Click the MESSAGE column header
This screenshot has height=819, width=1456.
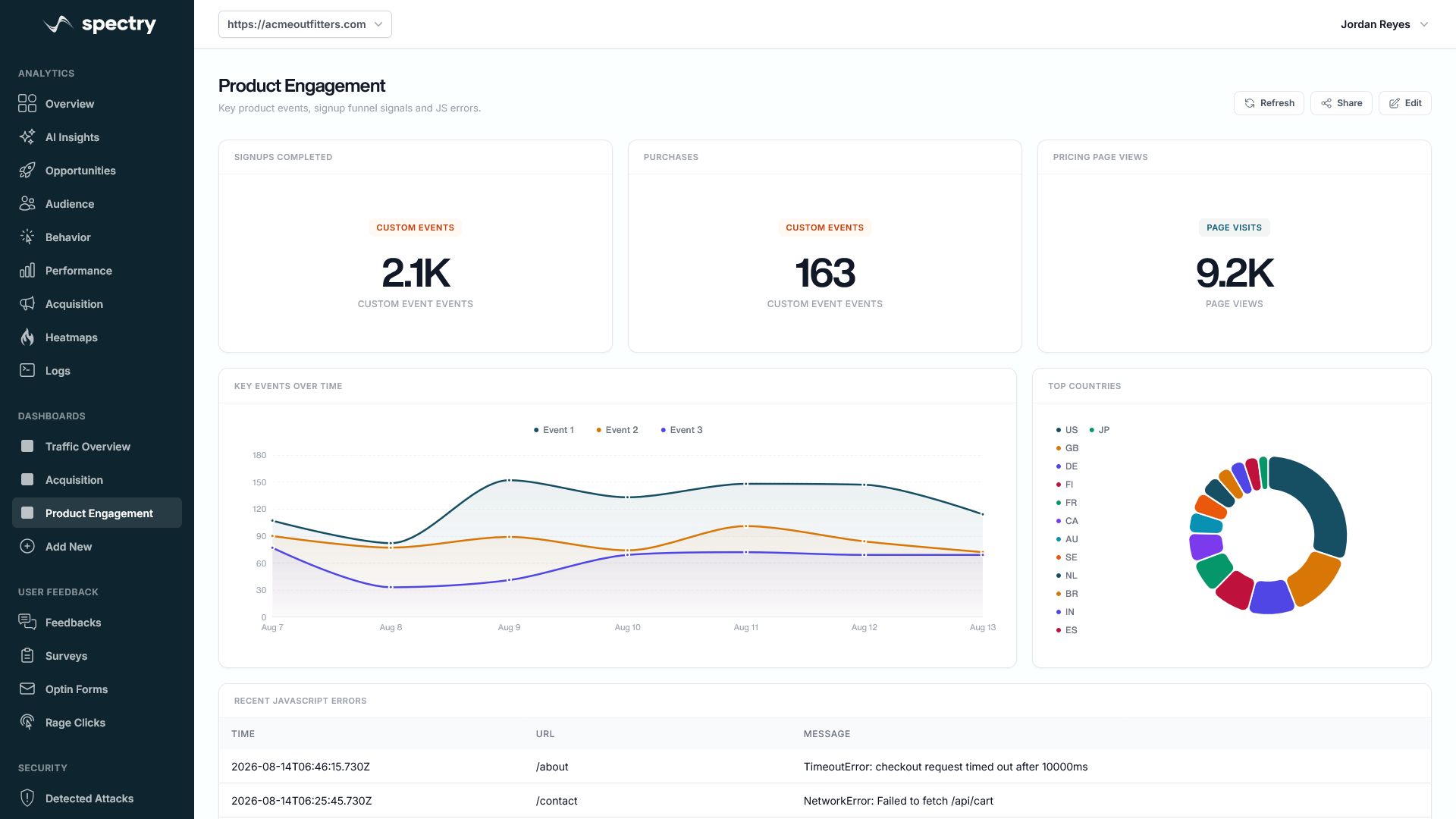pyautogui.click(x=827, y=734)
